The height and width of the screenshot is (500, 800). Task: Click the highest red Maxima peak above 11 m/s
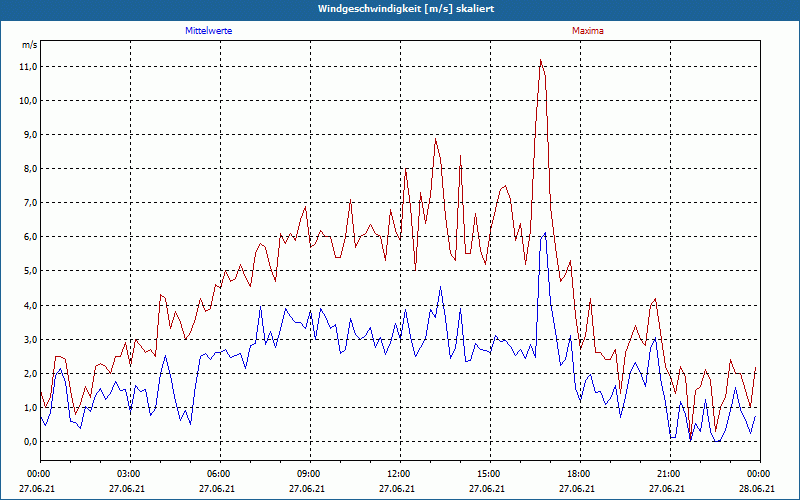541,61
